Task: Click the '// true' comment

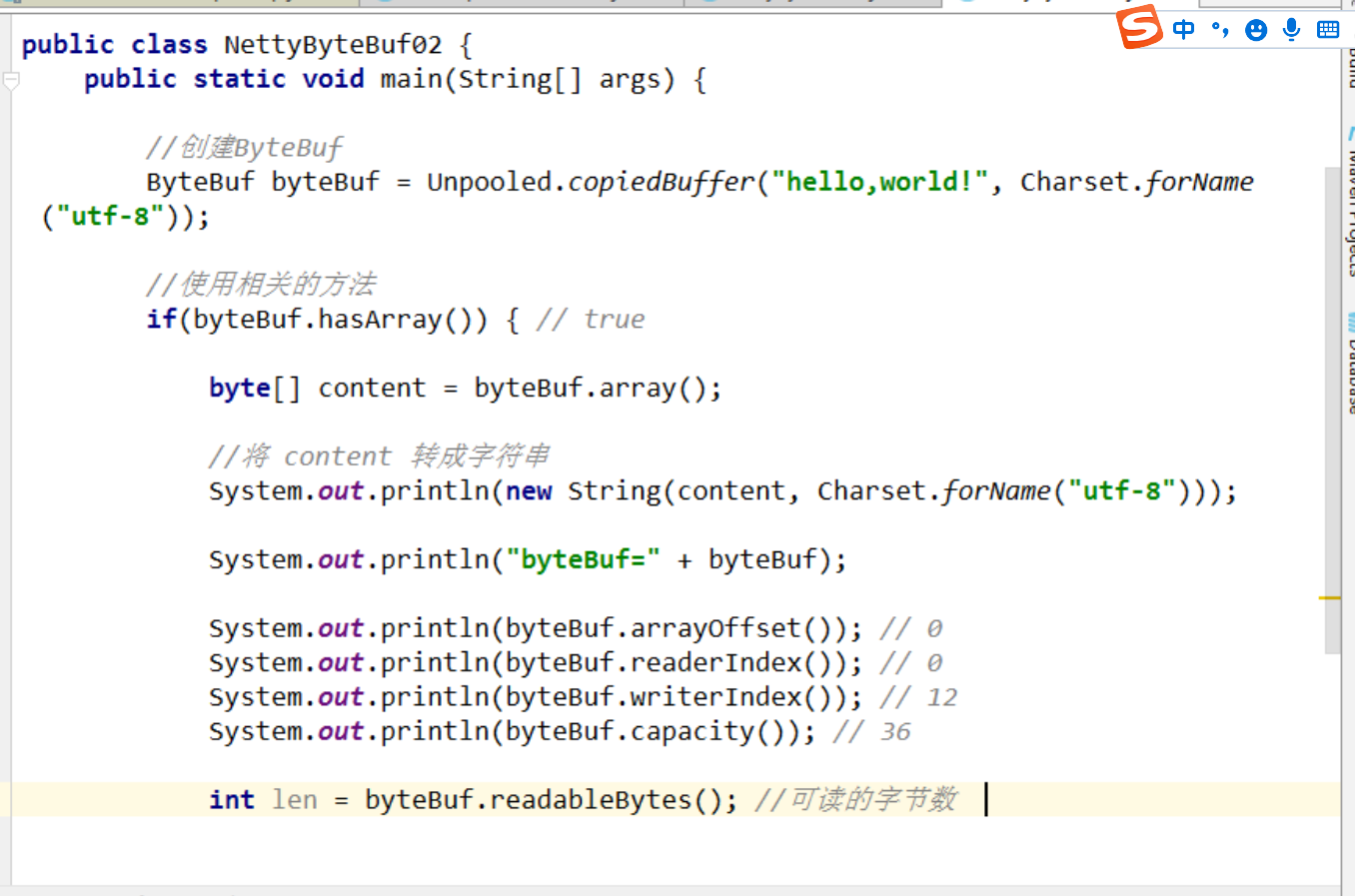Action: (x=590, y=320)
